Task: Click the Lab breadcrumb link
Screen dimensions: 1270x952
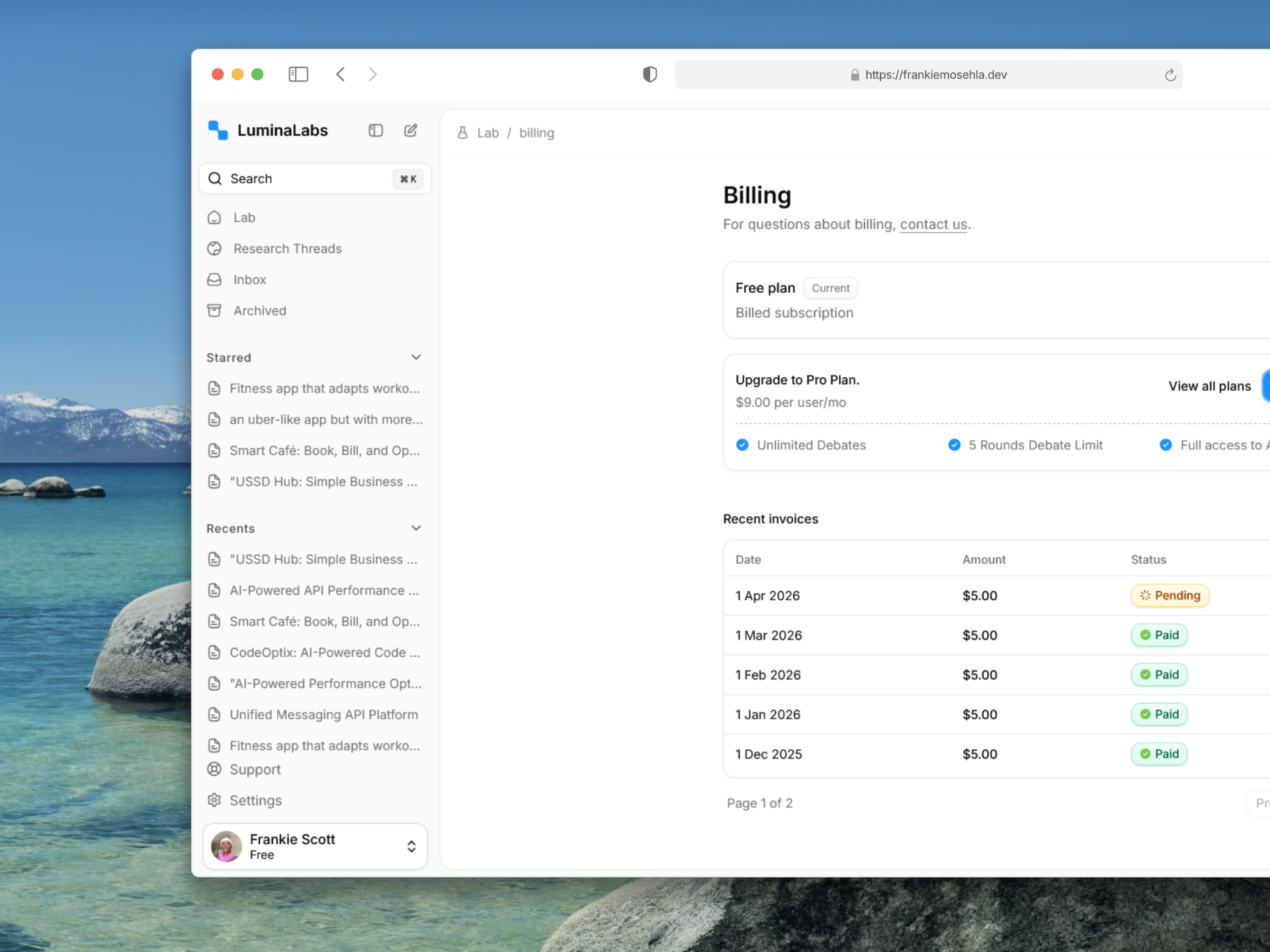Action: 487,133
